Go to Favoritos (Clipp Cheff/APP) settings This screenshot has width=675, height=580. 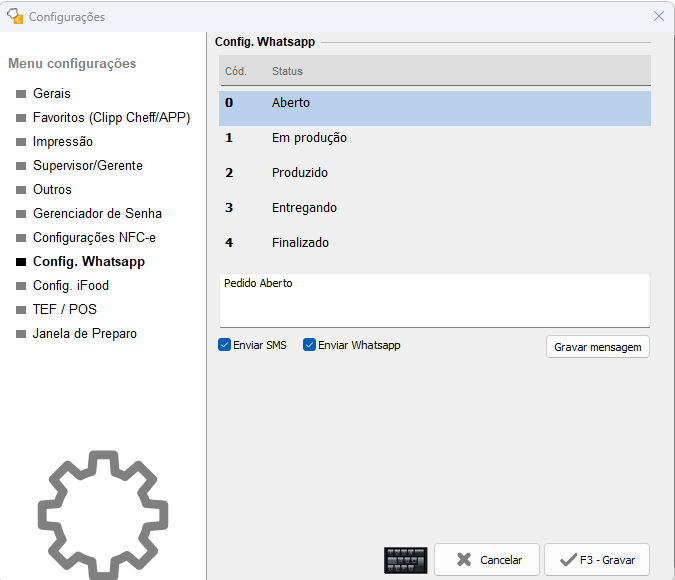pyautogui.click(x=111, y=118)
